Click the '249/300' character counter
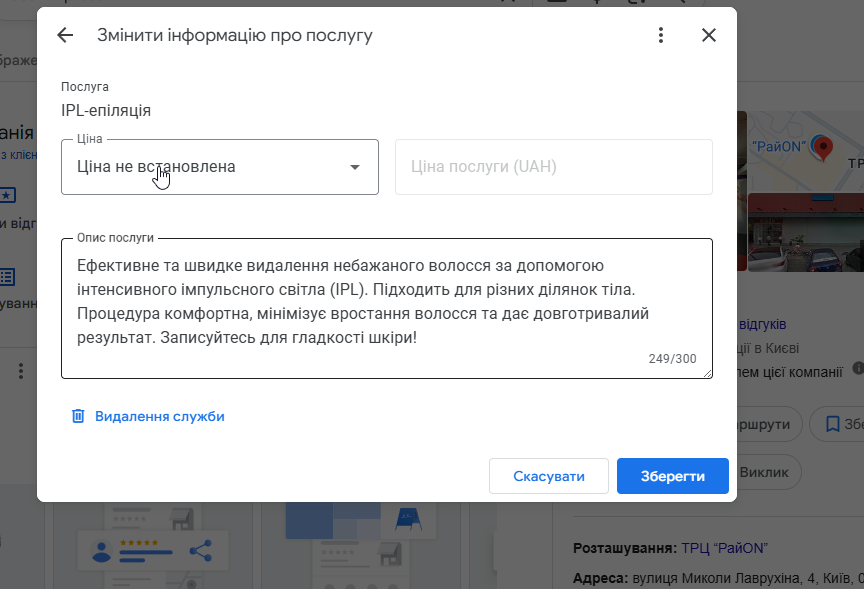 pos(672,359)
